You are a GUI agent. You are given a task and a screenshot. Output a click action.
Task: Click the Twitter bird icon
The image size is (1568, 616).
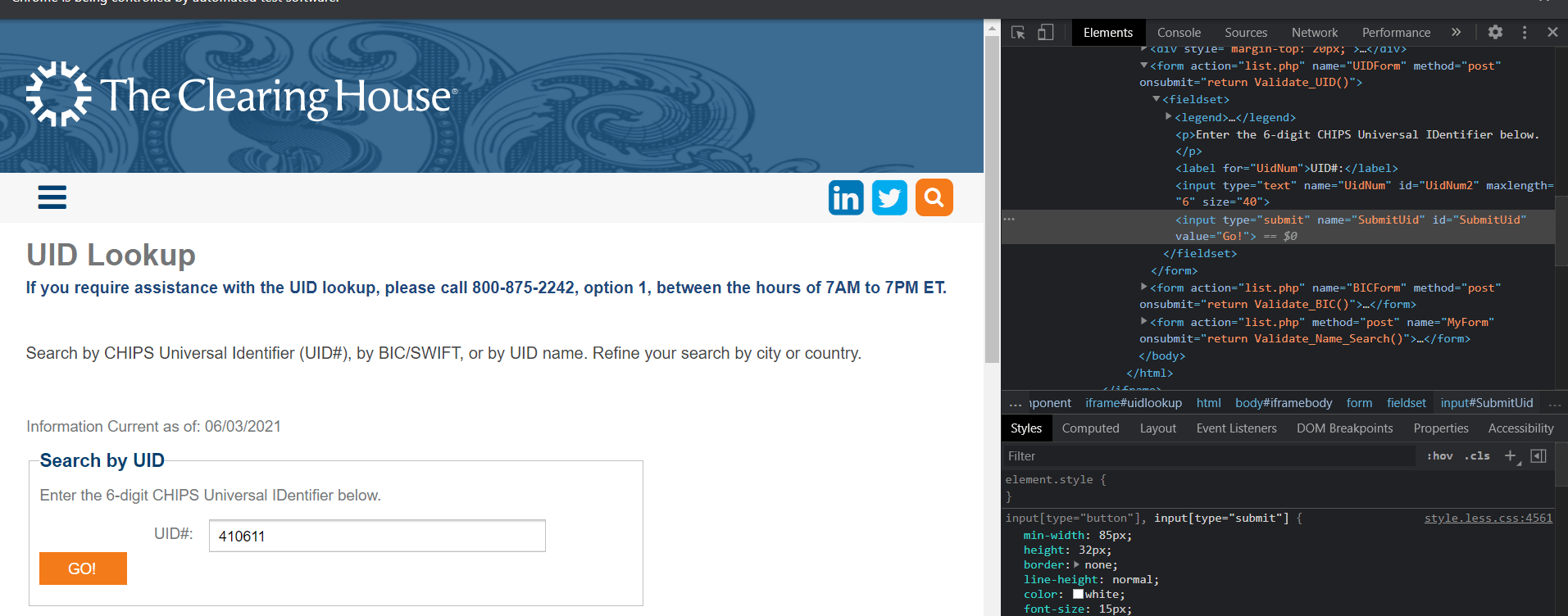[x=889, y=197]
